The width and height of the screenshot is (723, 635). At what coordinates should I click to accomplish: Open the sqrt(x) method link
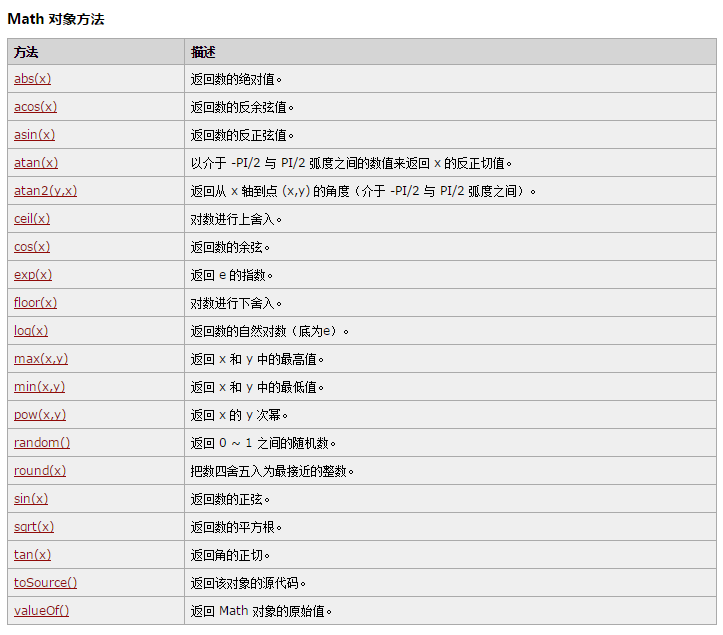(34, 527)
